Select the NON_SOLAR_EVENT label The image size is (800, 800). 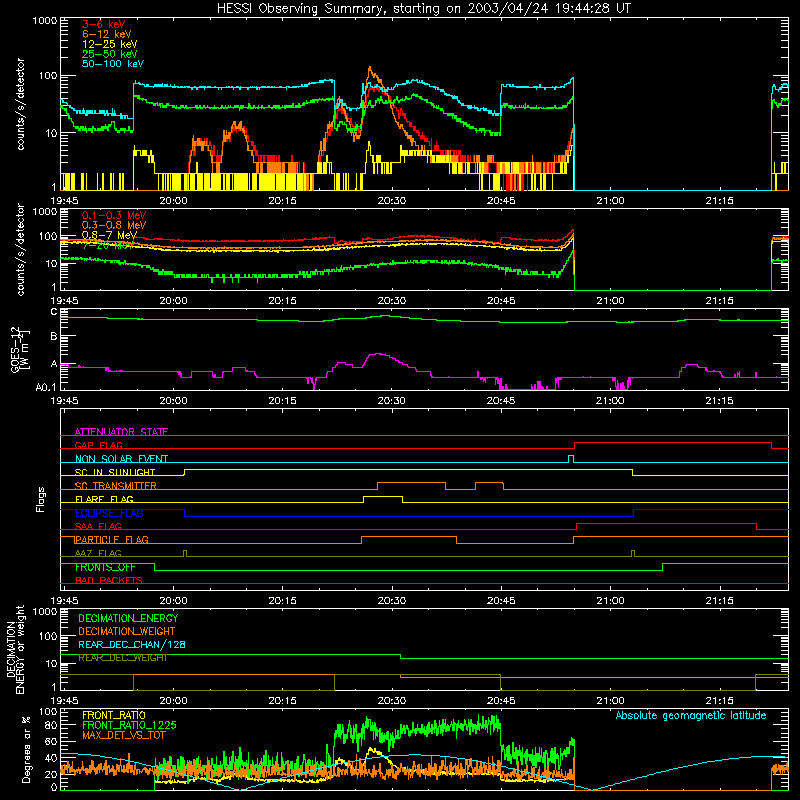click(121, 459)
